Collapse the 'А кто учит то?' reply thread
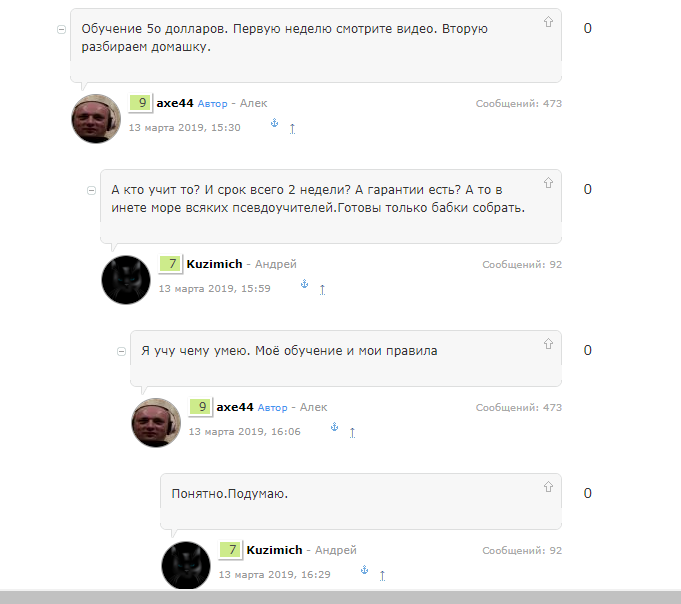The width and height of the screenshot is (681, 604). click(x=91, y=190)
